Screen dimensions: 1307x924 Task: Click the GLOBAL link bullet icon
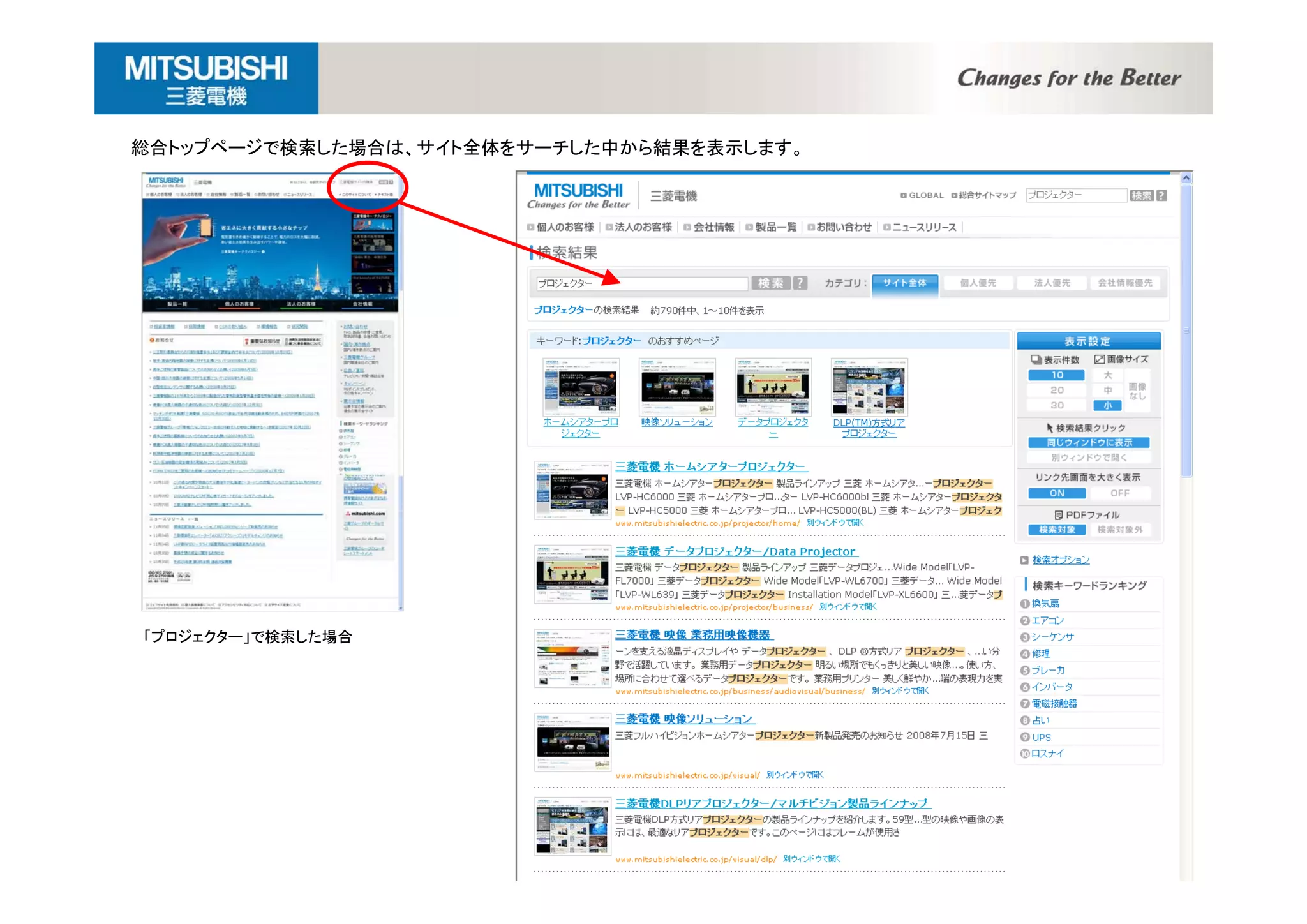[903, 196]
